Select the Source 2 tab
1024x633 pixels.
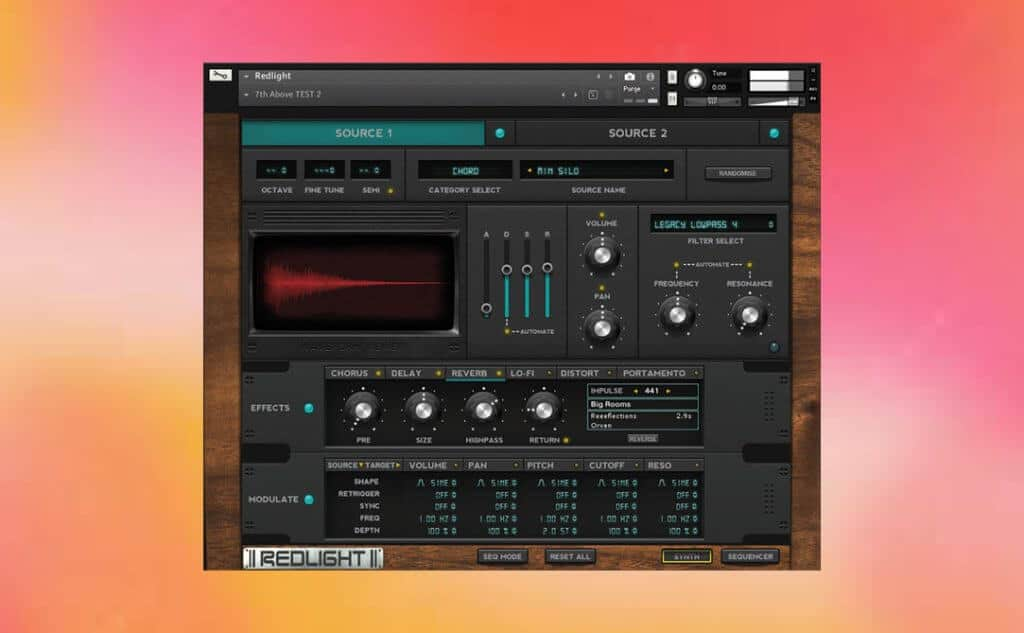tap(638, 133)
